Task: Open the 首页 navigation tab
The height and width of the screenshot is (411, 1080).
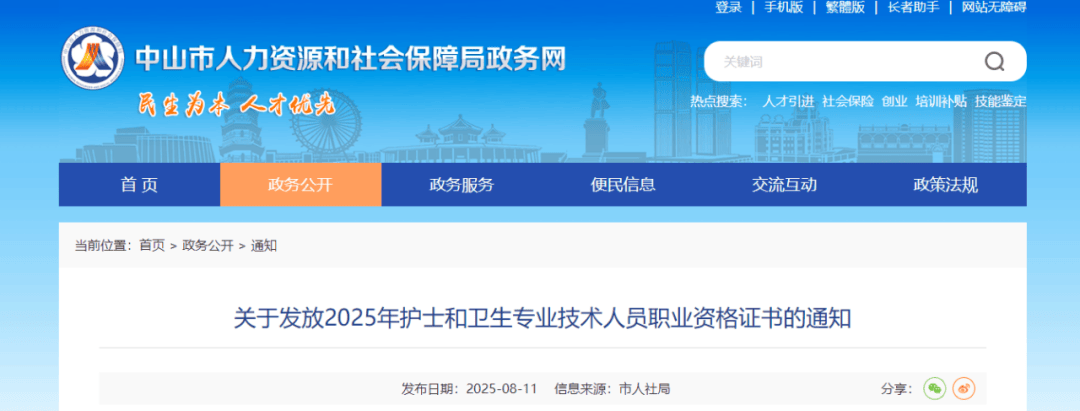Action: (139, 185)
